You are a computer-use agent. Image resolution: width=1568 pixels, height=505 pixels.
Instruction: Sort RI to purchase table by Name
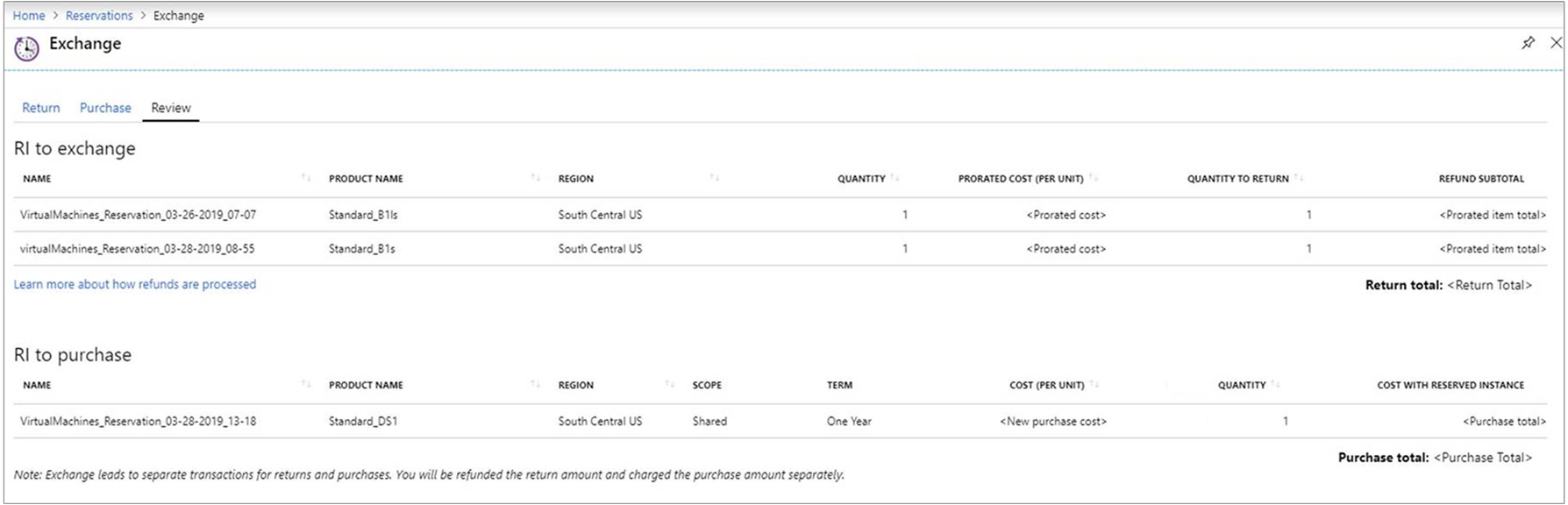tap(306, 385)
